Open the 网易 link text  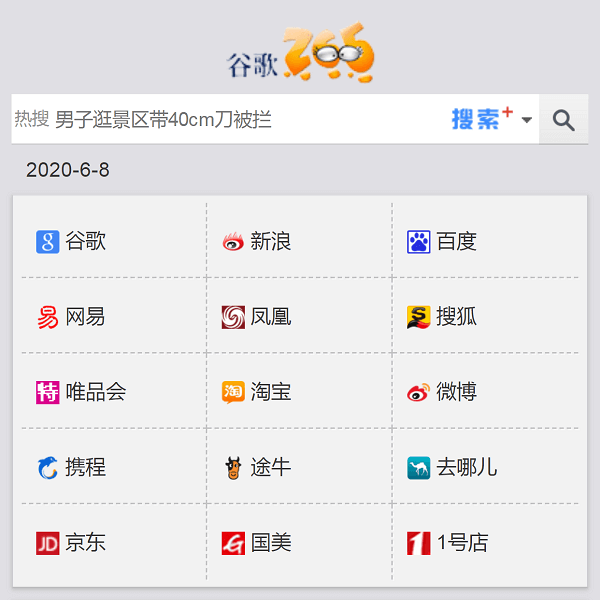click(x=85, y=316)
